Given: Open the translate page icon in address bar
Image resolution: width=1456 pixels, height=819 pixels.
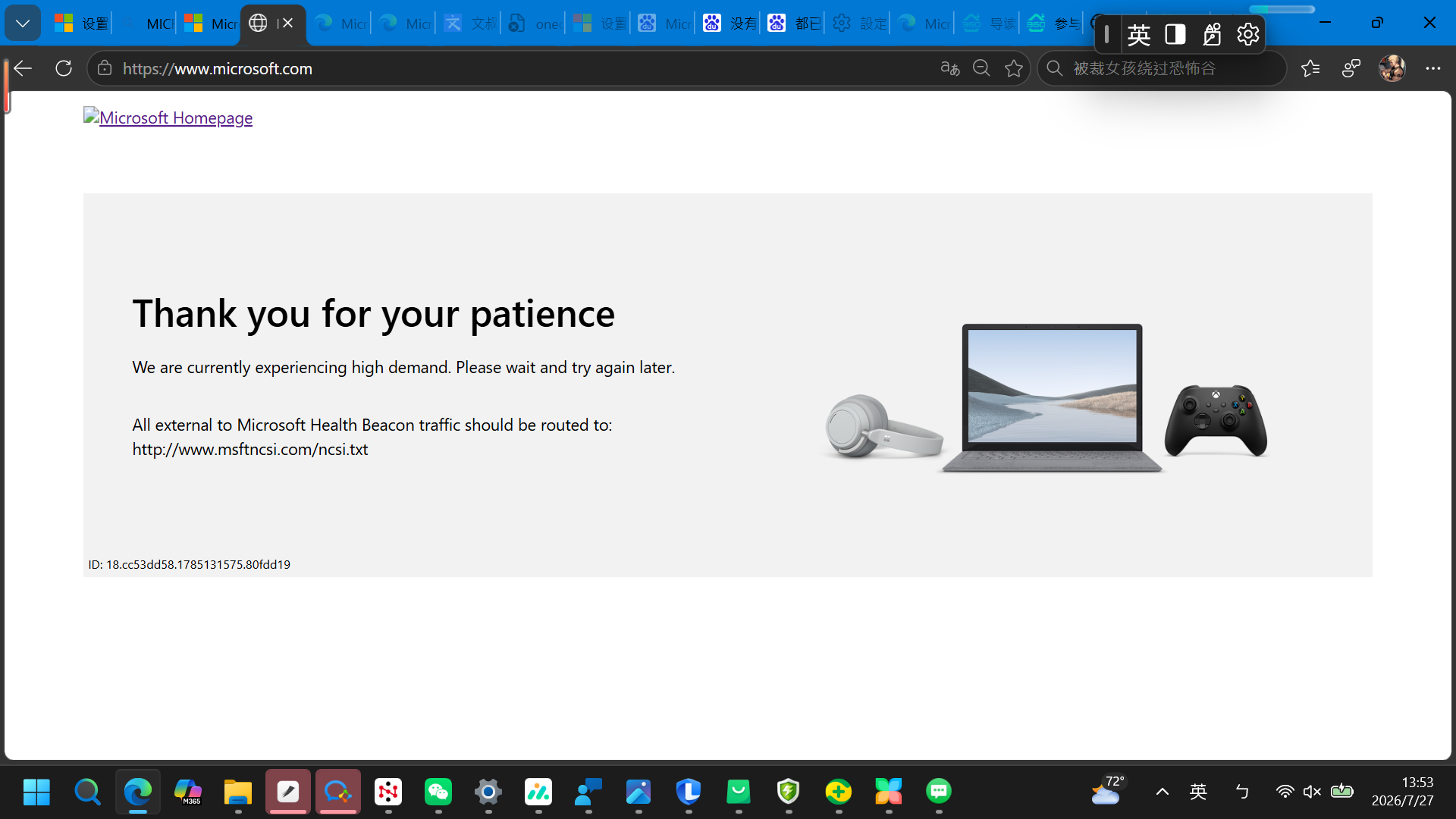Looking at the screenshot, I should point(949,68).
